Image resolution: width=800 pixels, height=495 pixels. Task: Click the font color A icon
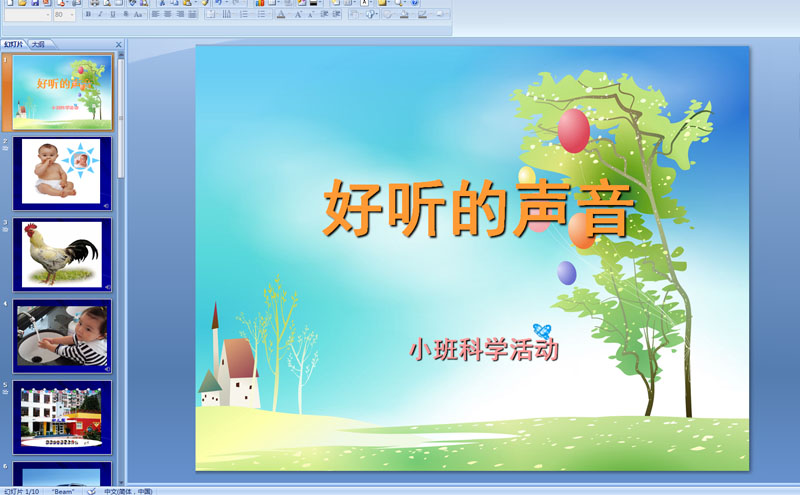(281, 14)
